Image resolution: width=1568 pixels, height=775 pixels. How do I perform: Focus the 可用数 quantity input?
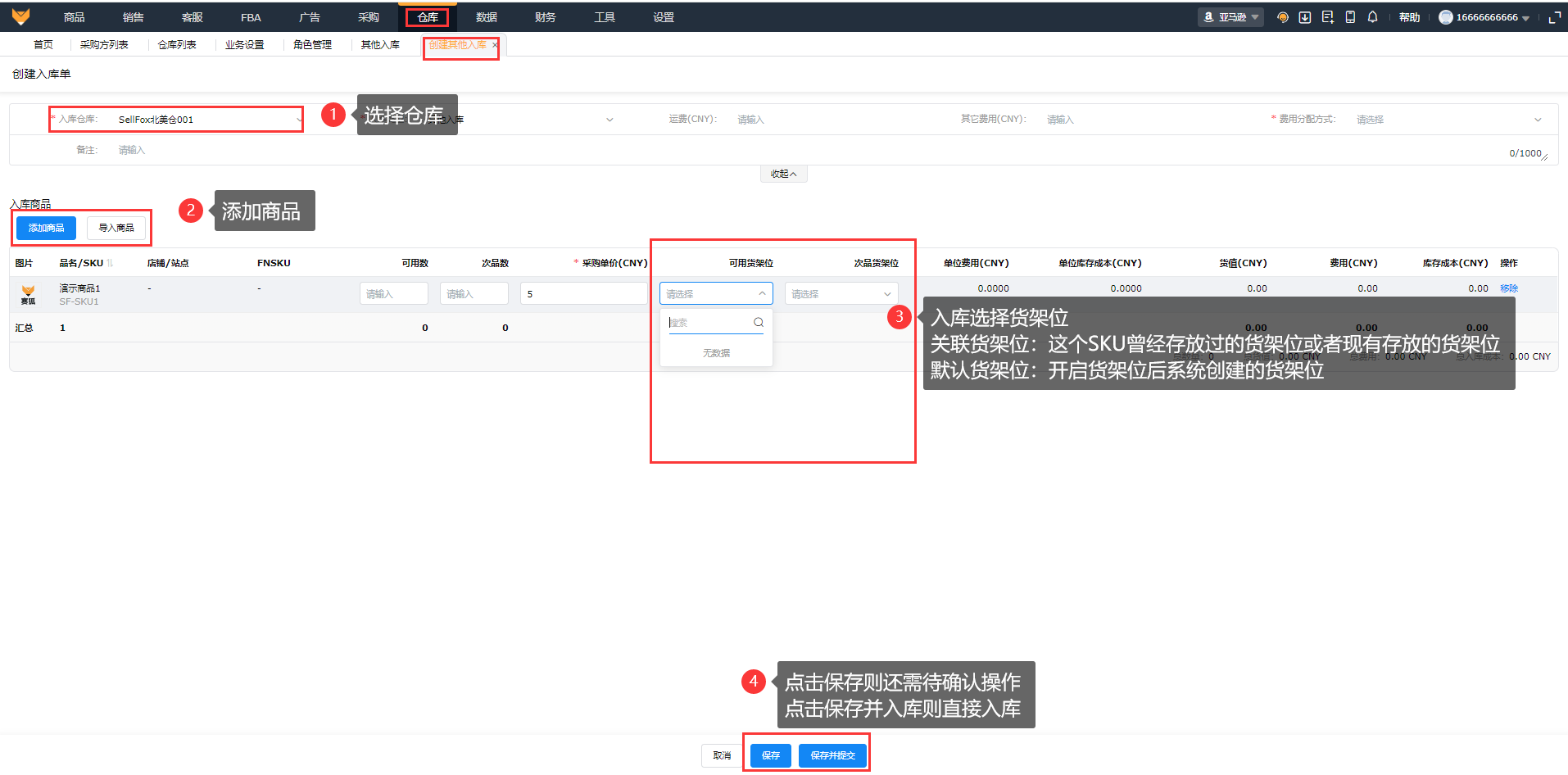pos(394,293)
